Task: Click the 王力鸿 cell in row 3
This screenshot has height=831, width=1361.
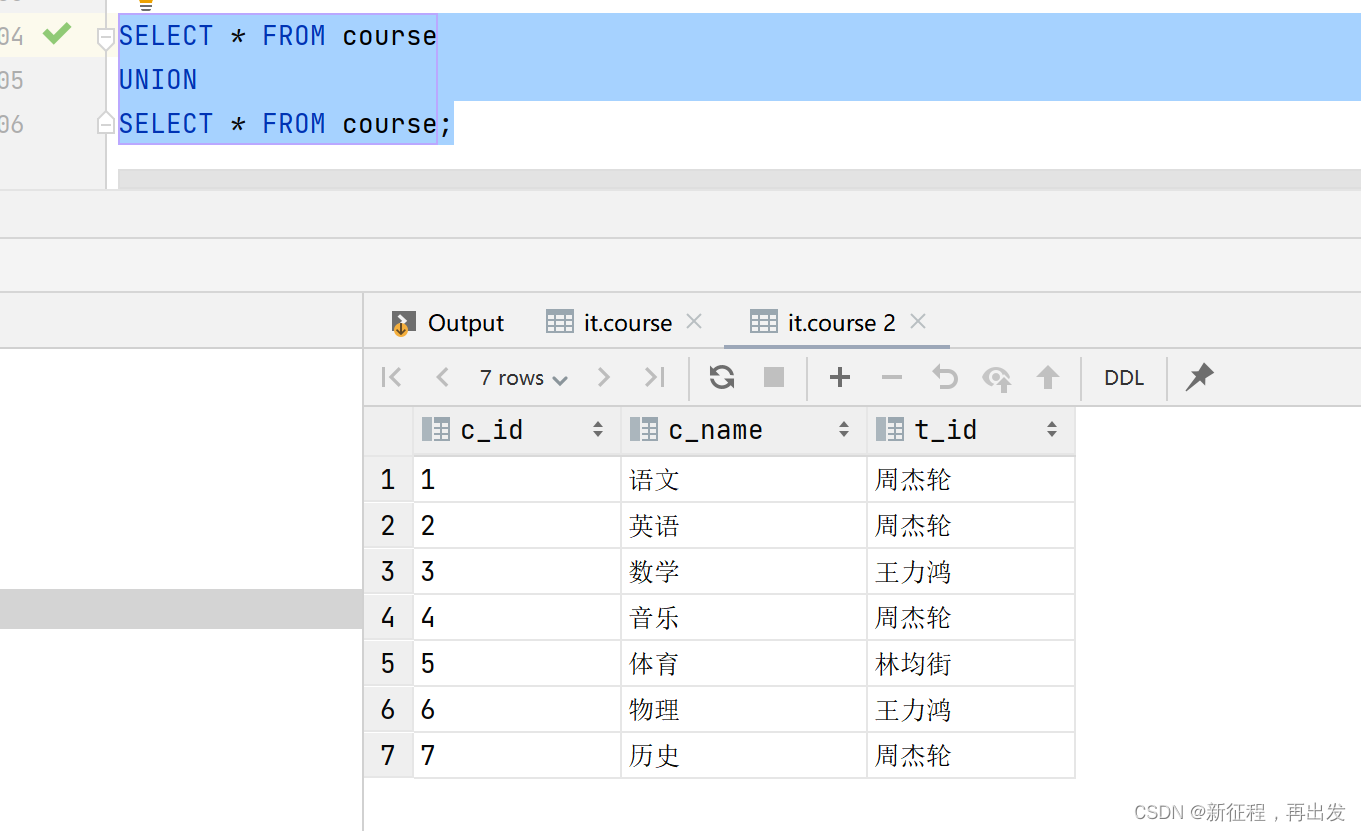Action: pyautogui.click(x=971, y=572)
